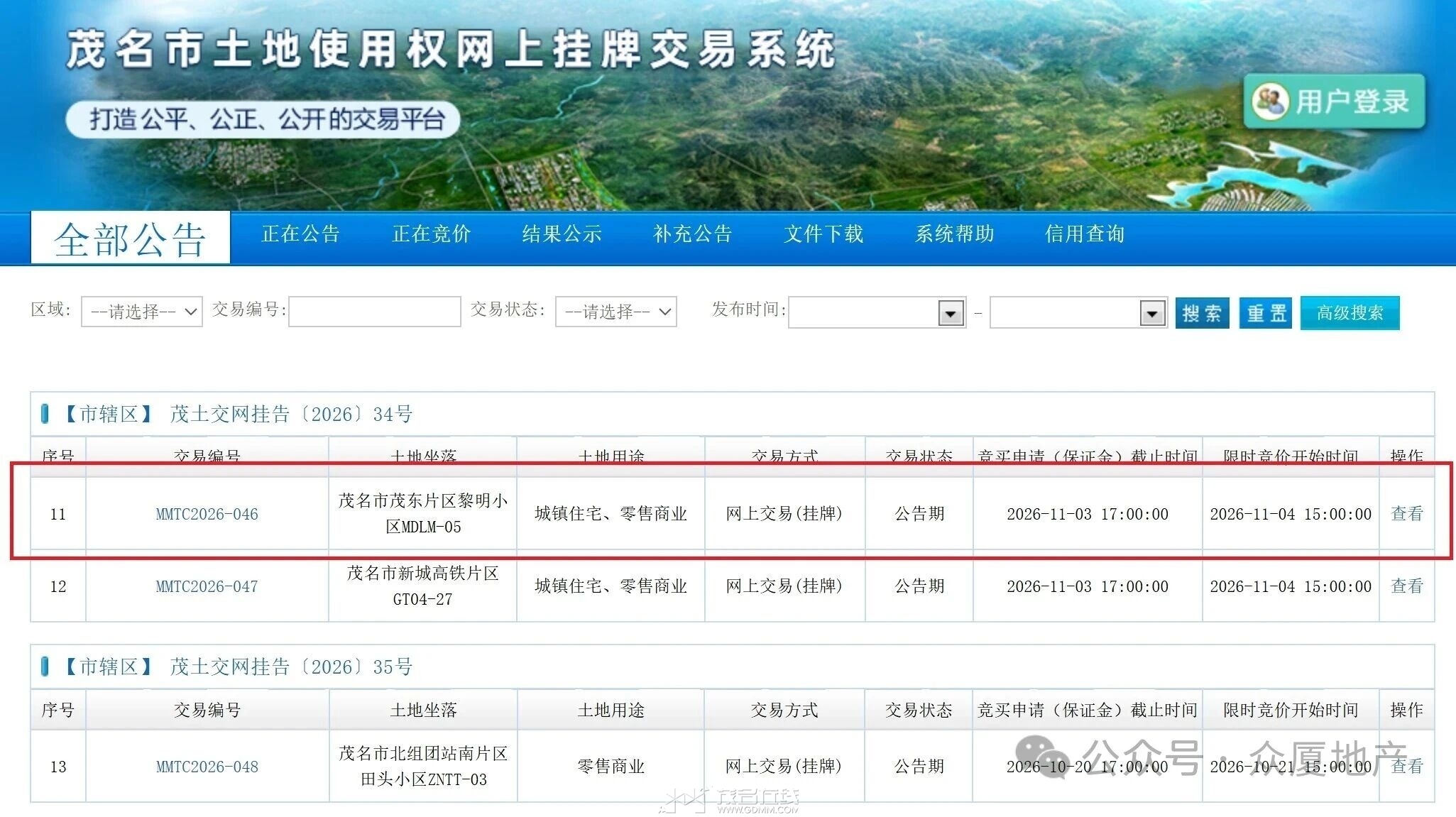The image size is (1456, 817).
Task: Open transaction link MMTC2026-048
Action: point(207,767)
